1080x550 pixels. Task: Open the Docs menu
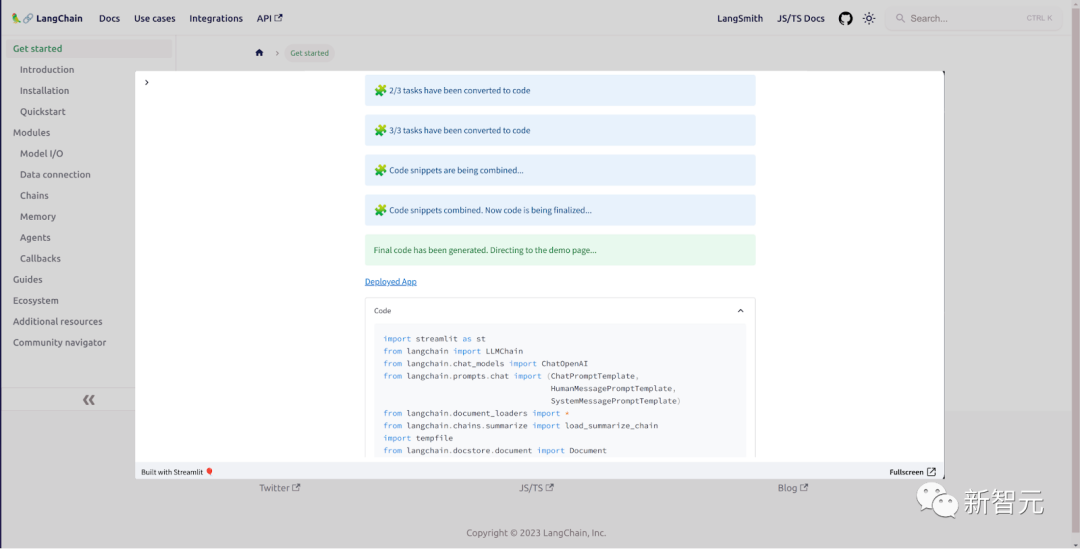(110, 19)
